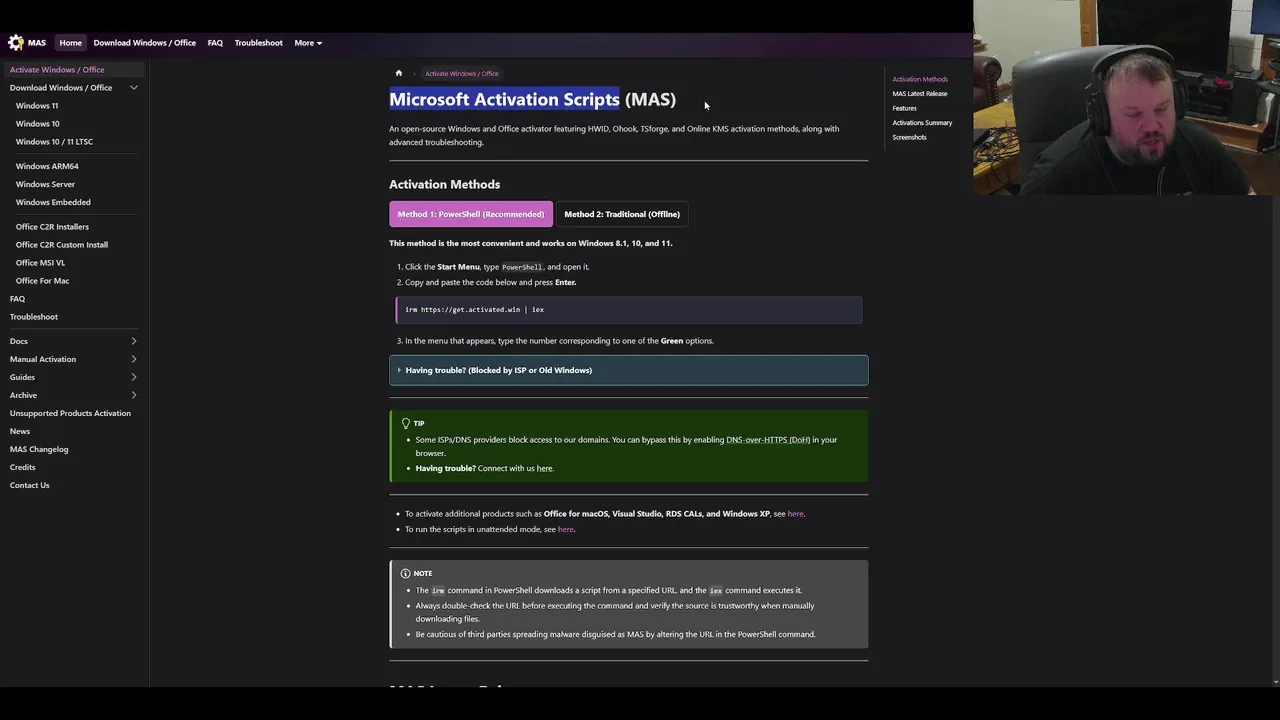The image size is (1280, 720).
Task: Jump to Screenshots in the contents list
Action: pos(909,137)
